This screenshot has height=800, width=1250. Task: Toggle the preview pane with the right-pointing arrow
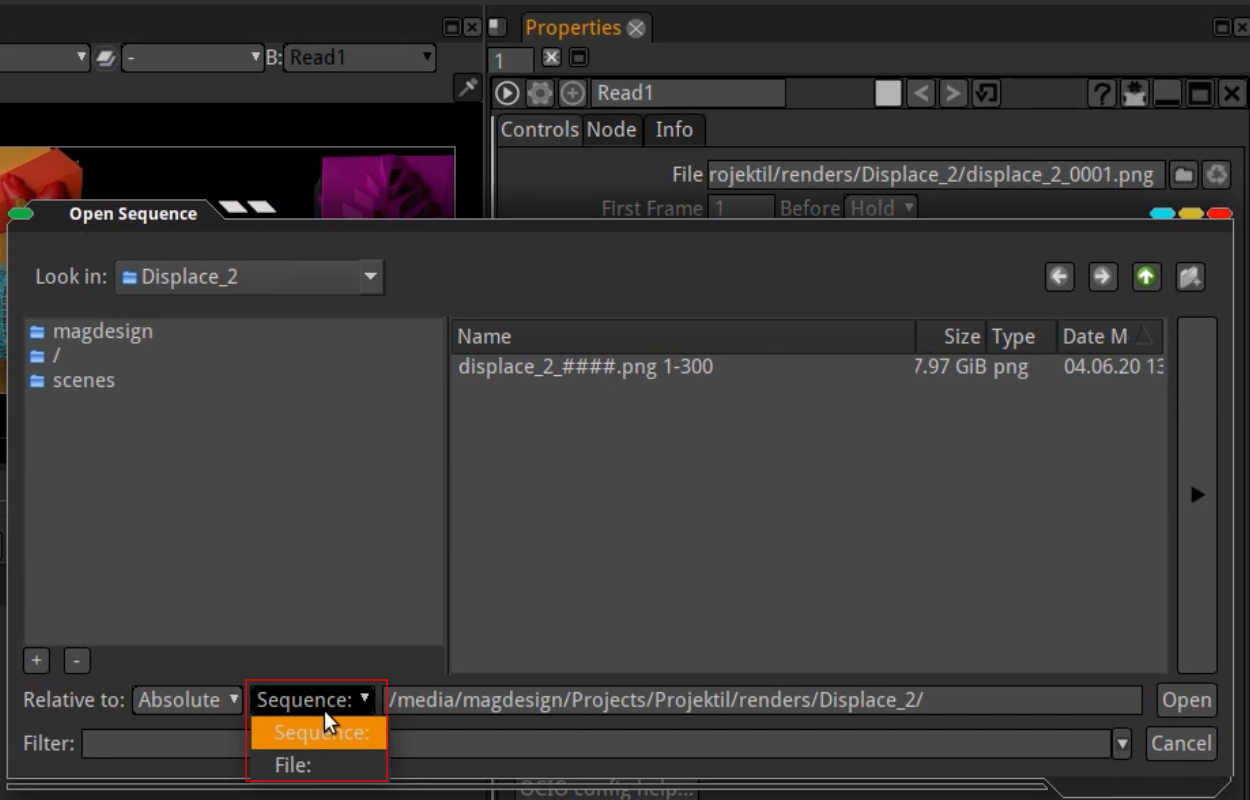point(1197,493)
